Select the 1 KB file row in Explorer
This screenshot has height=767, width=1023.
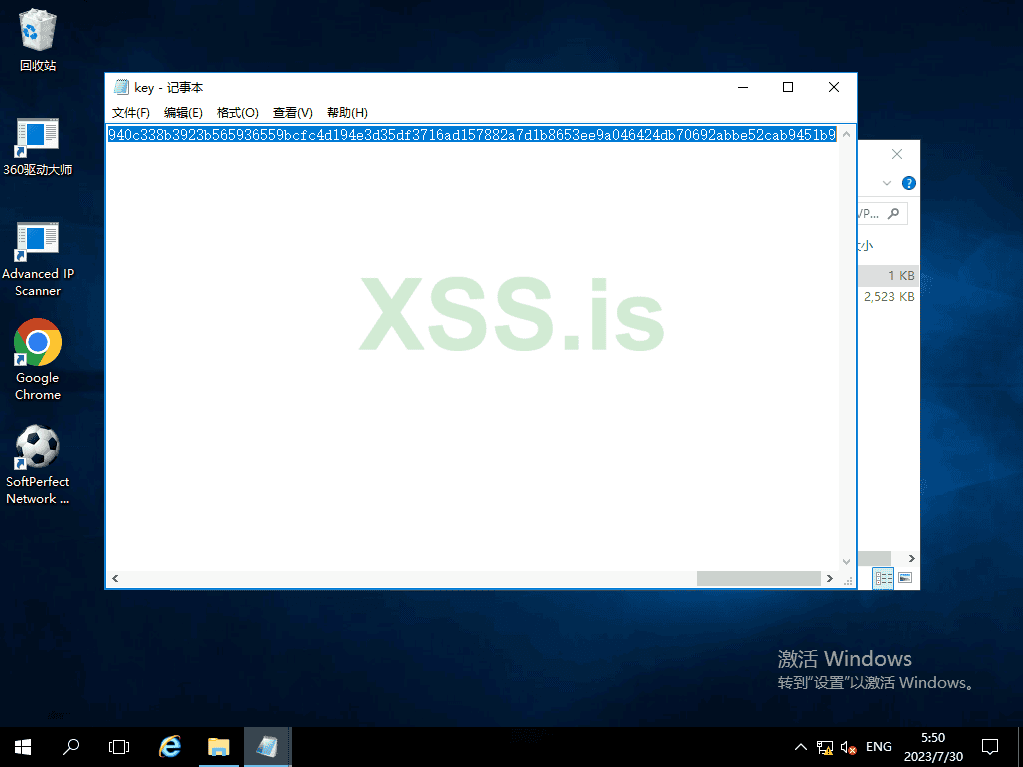[889, 275]
